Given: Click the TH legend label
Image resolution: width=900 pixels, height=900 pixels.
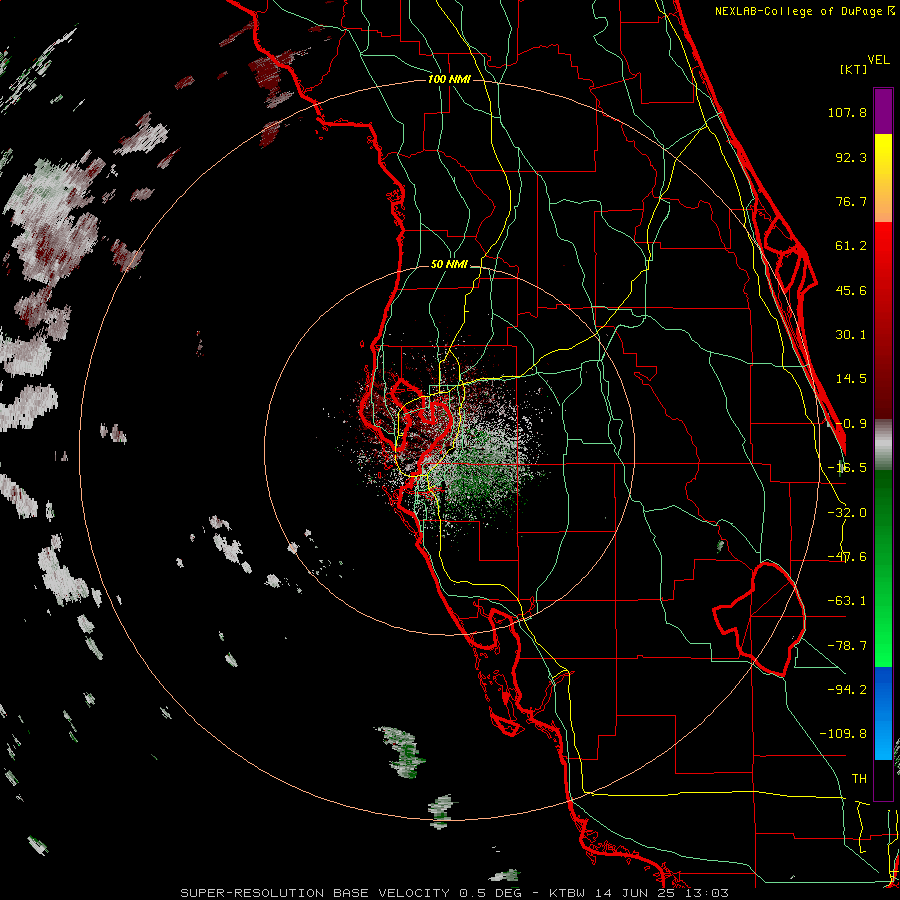Looking at the screenshot, I should (859, 779).
